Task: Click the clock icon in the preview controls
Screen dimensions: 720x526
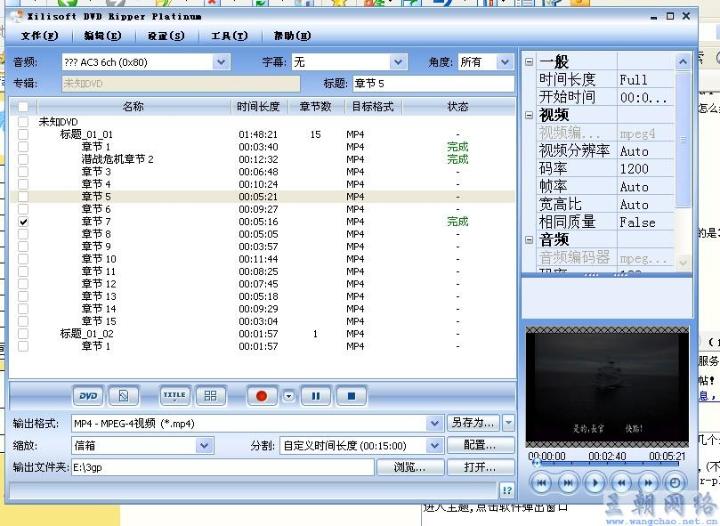Action: [x=675, y=483]
